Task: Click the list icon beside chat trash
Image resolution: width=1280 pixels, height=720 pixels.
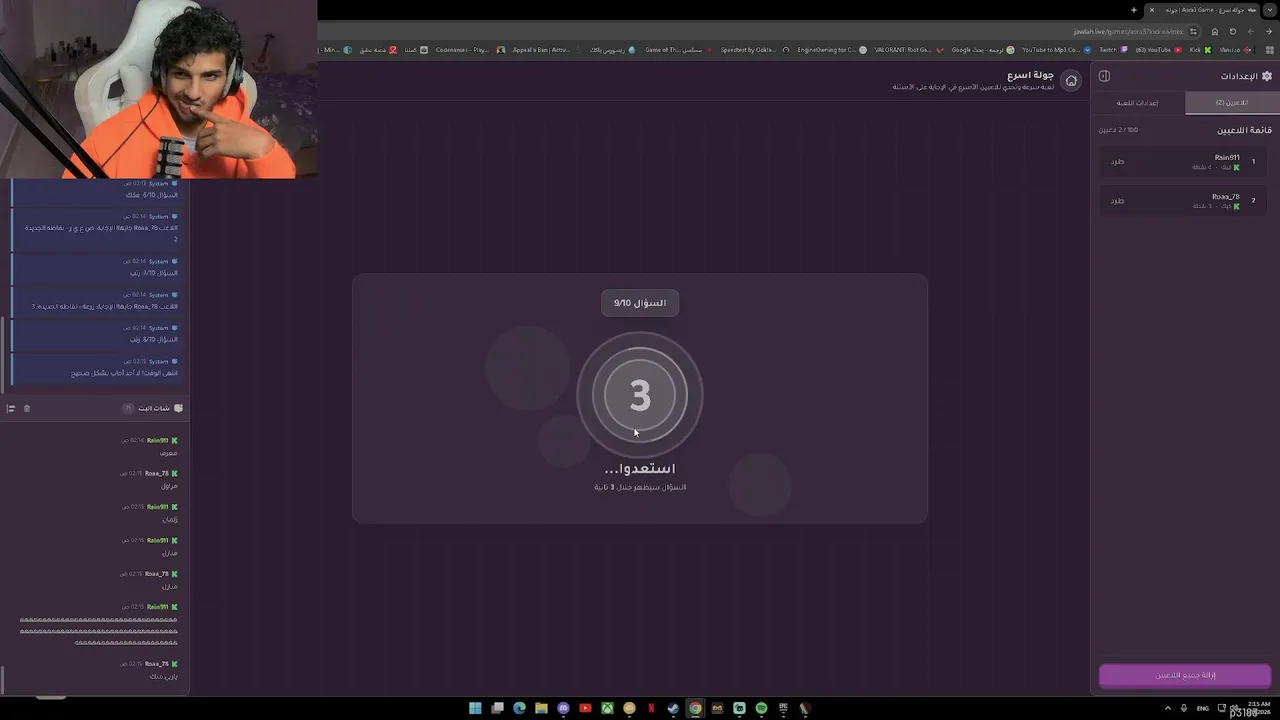Action: [11, 408]
